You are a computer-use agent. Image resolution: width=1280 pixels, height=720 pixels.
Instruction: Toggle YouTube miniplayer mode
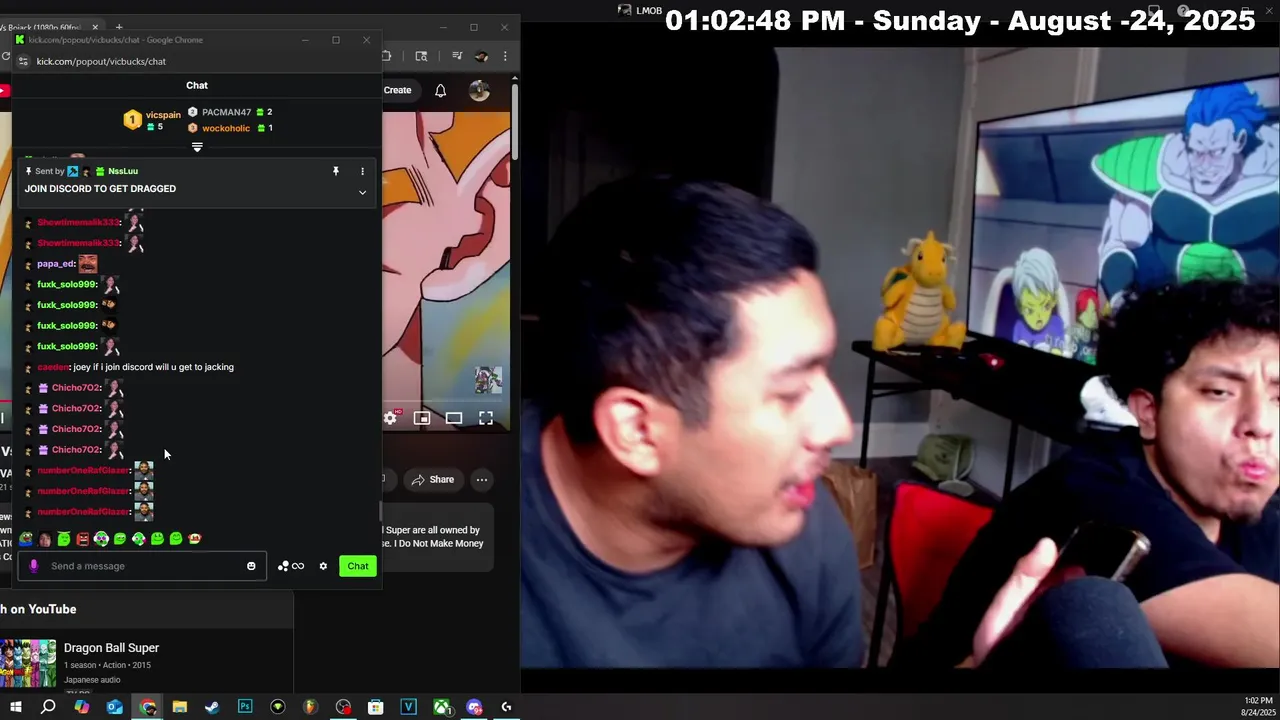coord(422,418)
